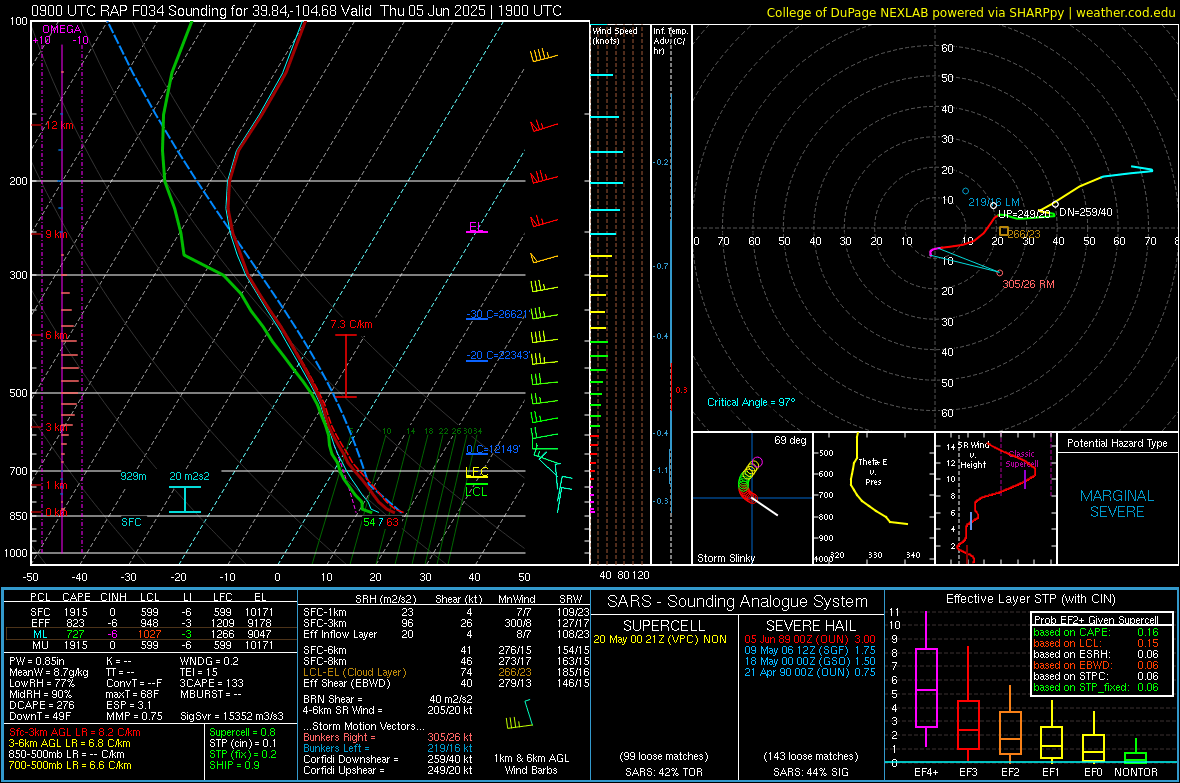Click the College of DuPage NEXLAB credit

tap(970, 12)
